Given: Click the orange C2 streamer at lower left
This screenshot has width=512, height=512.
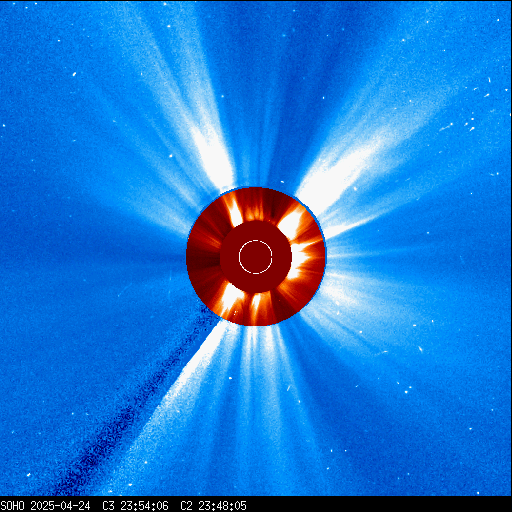Looking at the screenshot, I should [229, 299].
